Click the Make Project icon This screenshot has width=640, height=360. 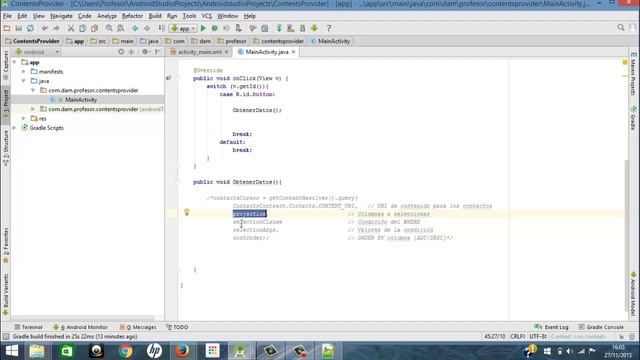(x=162, y=28)
